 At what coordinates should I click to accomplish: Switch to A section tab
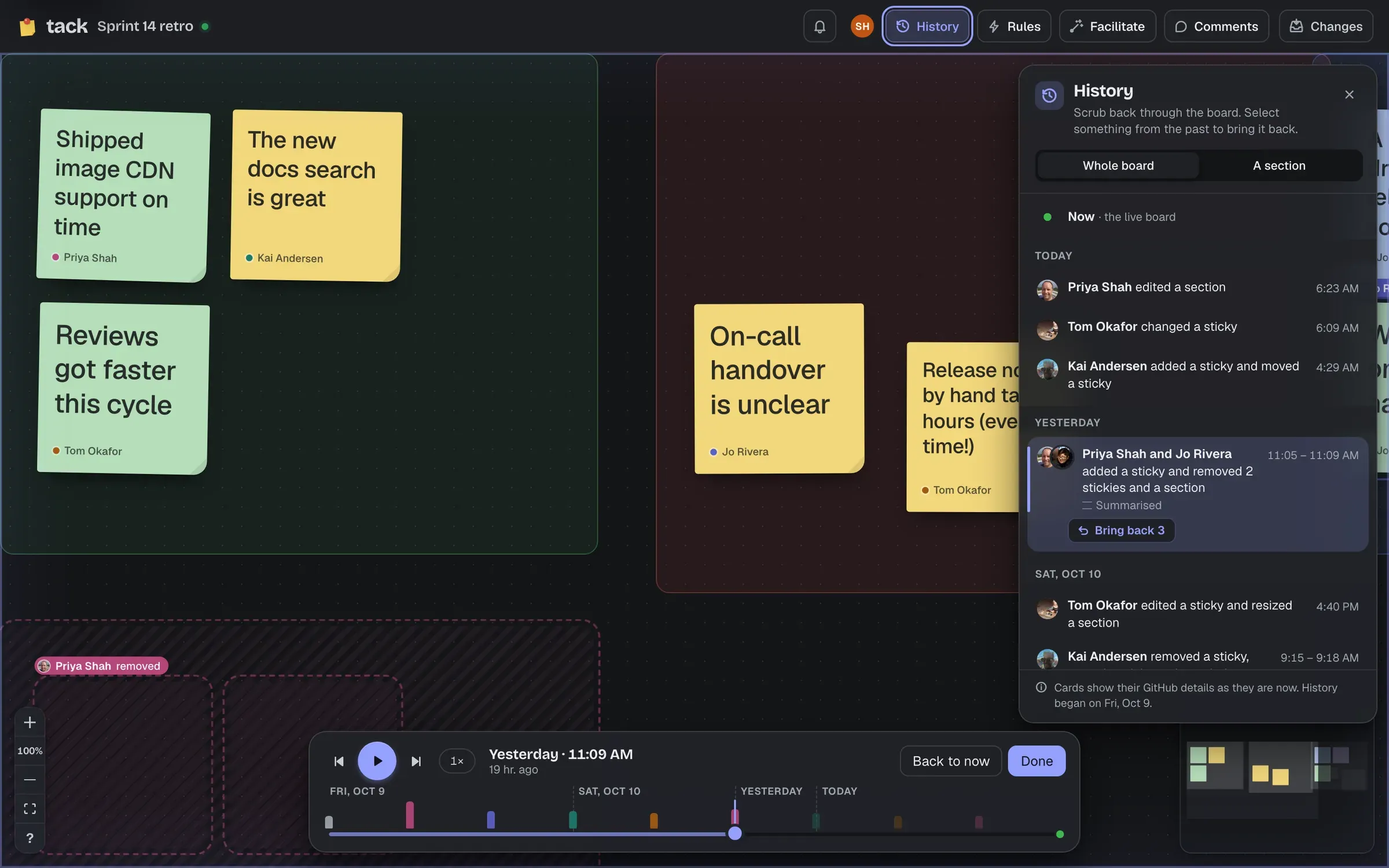1279,165
